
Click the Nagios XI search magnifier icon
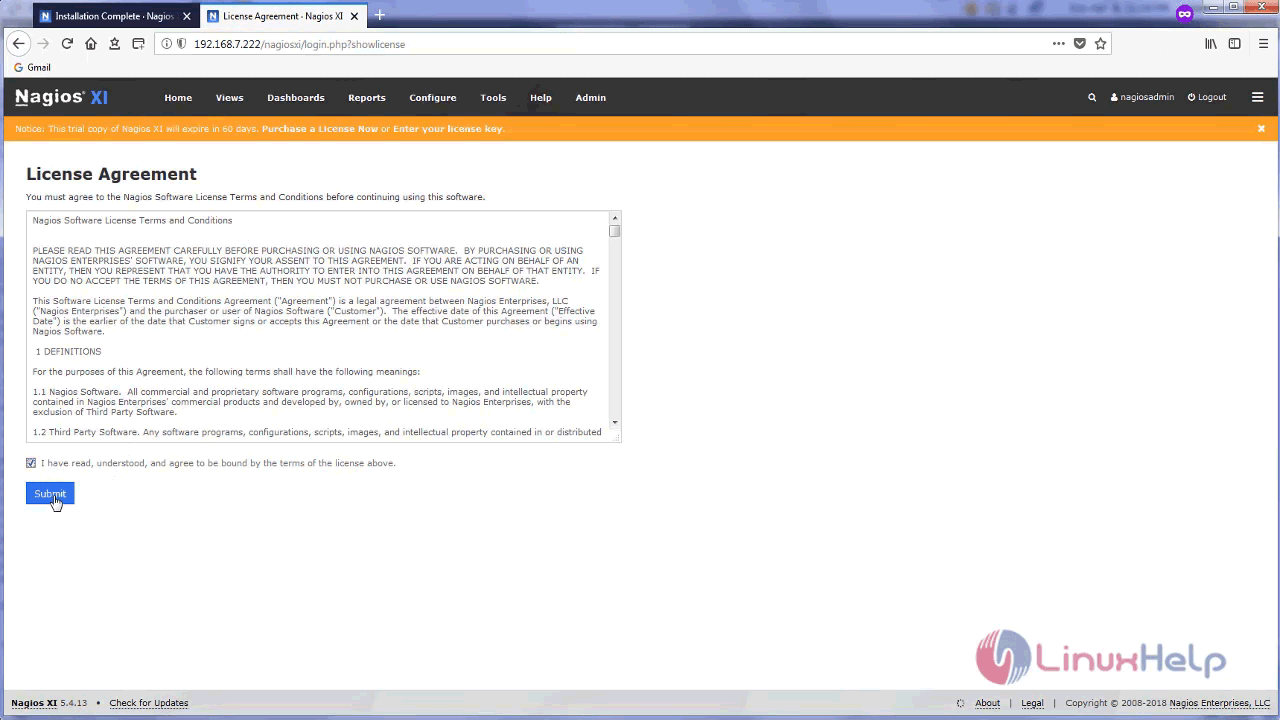click(x=1092, y=97)
